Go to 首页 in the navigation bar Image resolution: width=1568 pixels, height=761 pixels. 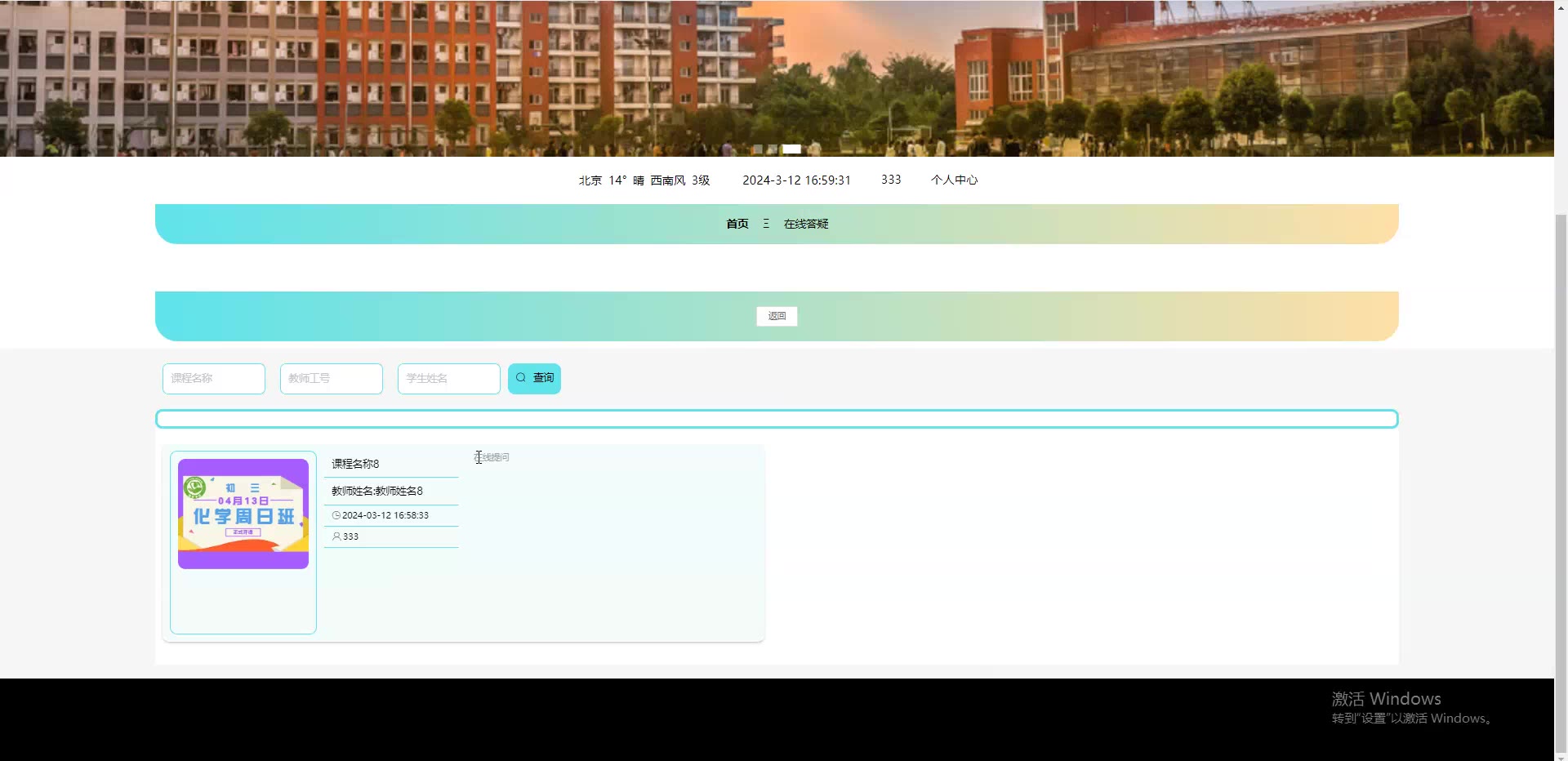(x=737, y=224)
